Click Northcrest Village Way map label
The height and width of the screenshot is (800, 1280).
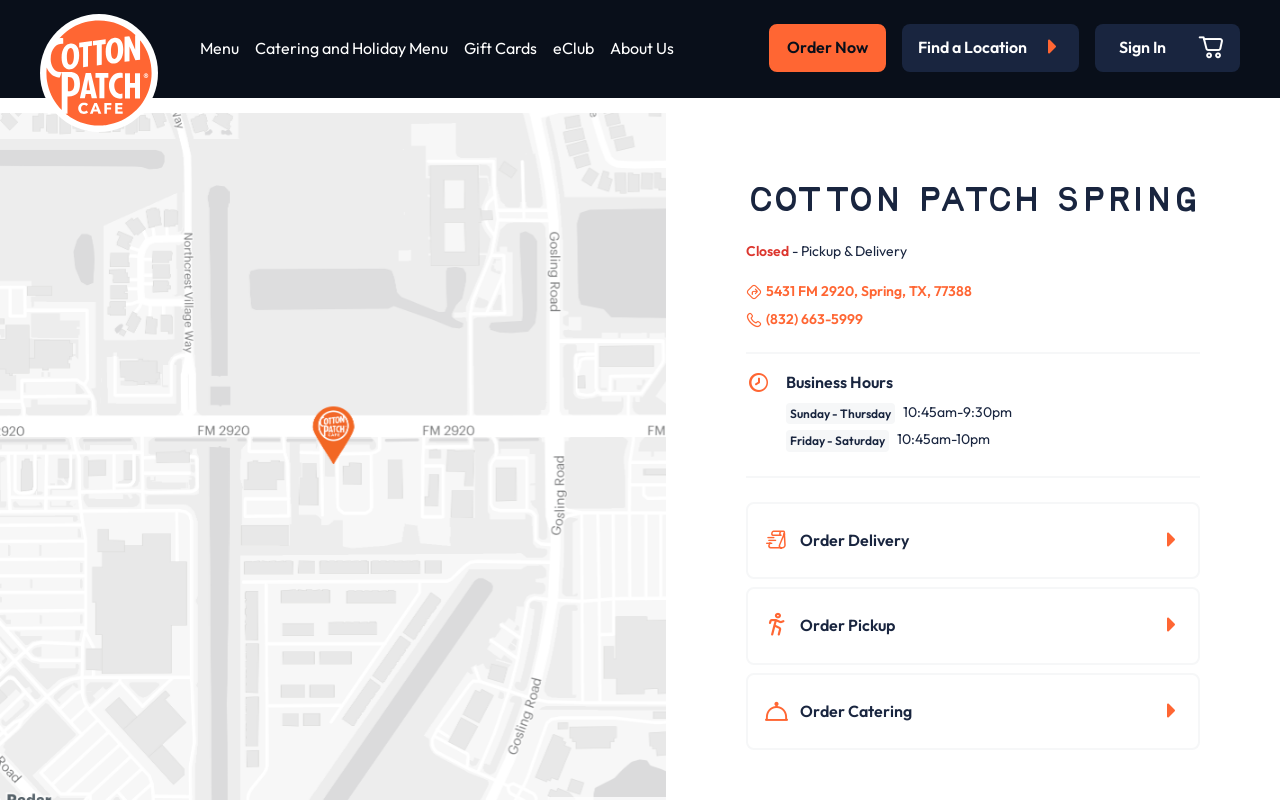coord(188,292)
